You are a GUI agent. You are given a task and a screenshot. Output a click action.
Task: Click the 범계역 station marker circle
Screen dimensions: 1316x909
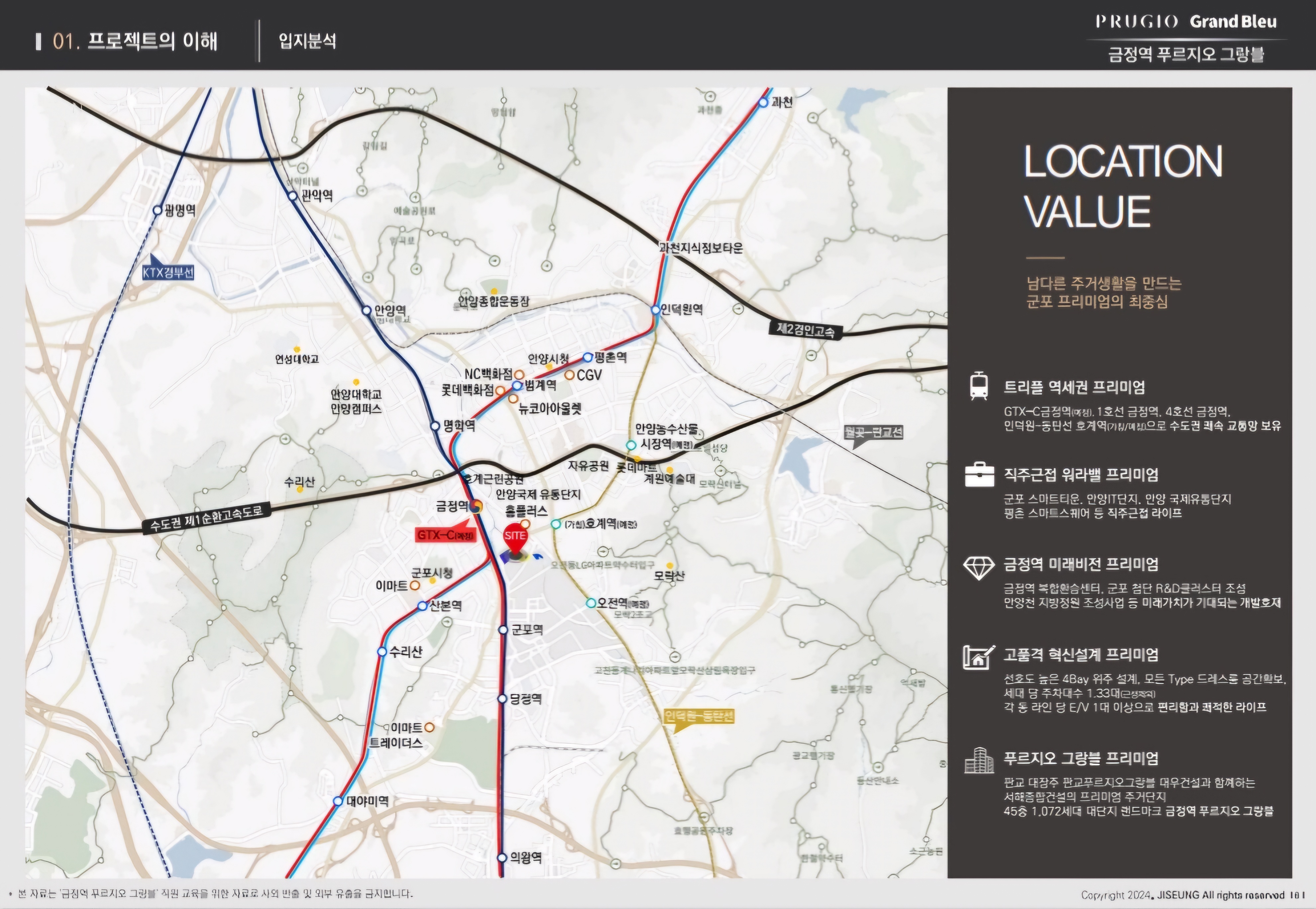pyautogui.click(x=517, y=386)
